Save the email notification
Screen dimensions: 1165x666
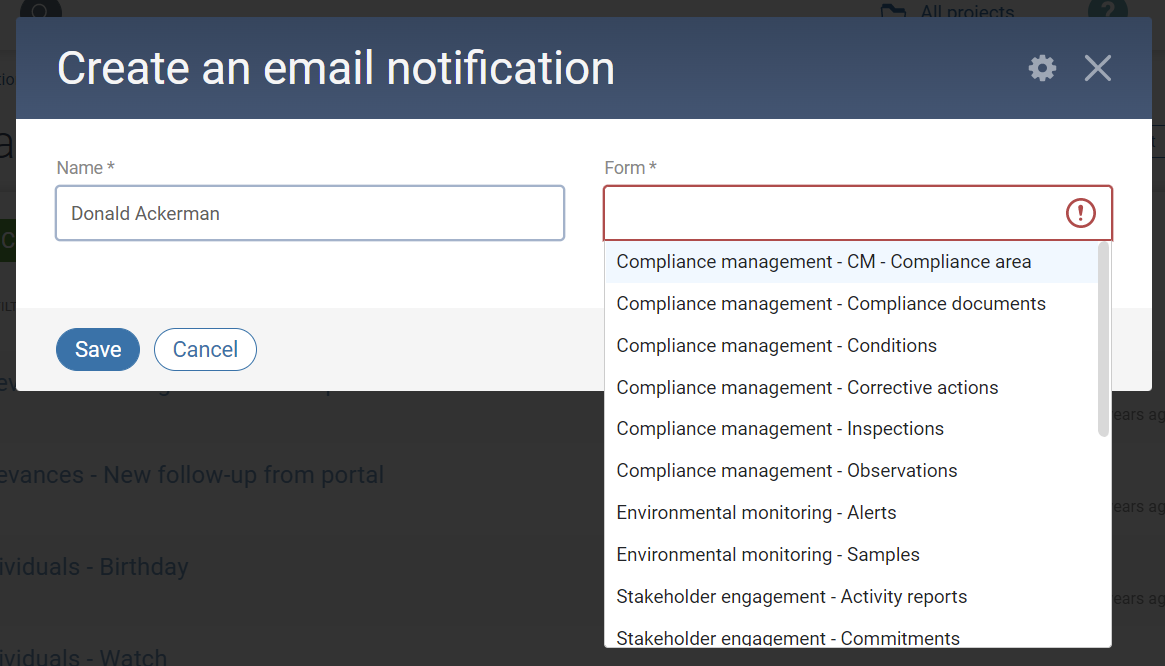98,349
